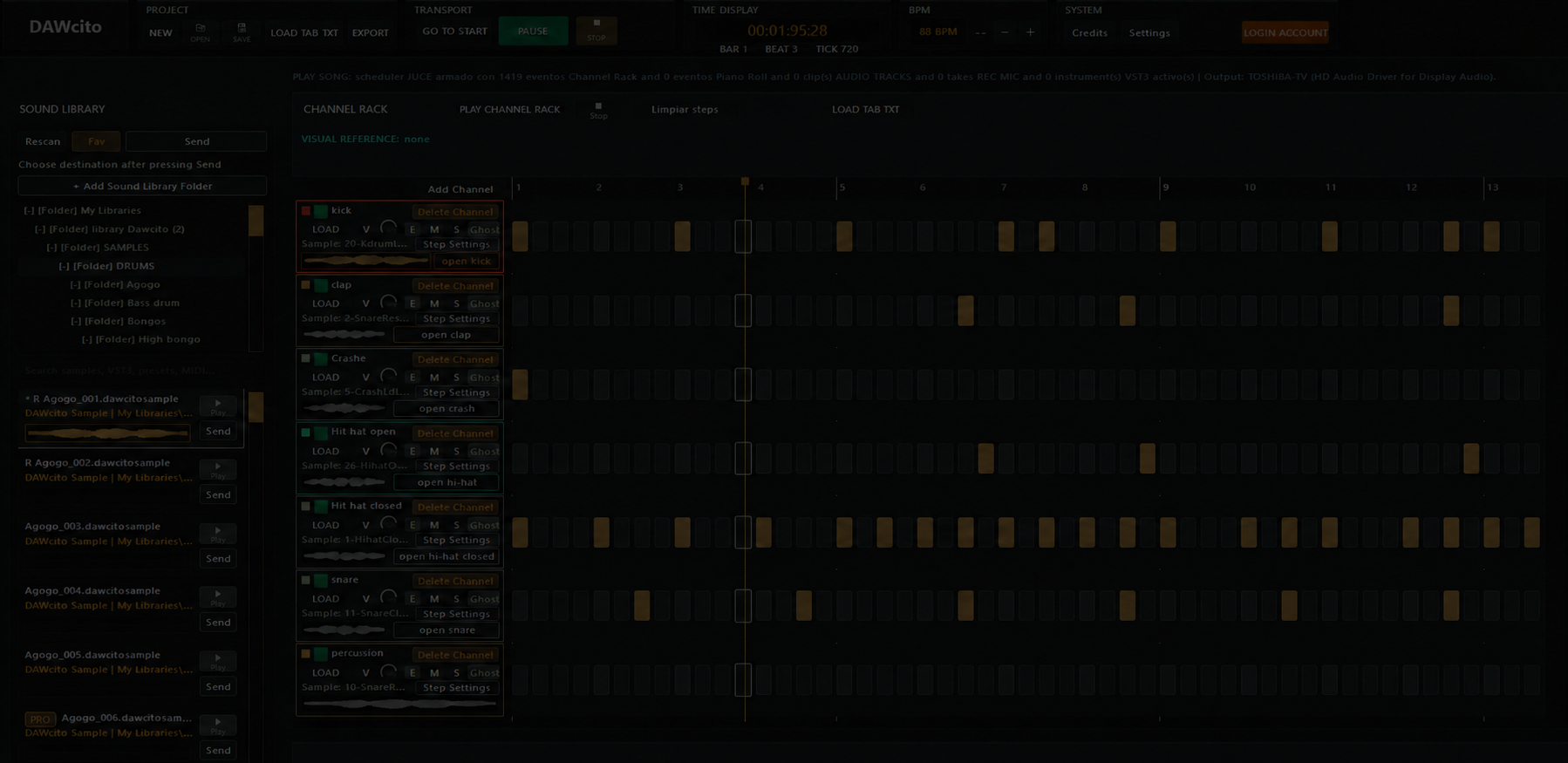This screenshot has height=763, width=1568.
Task: Play the Agogo_004 sample preview
Action: [218, 597]
